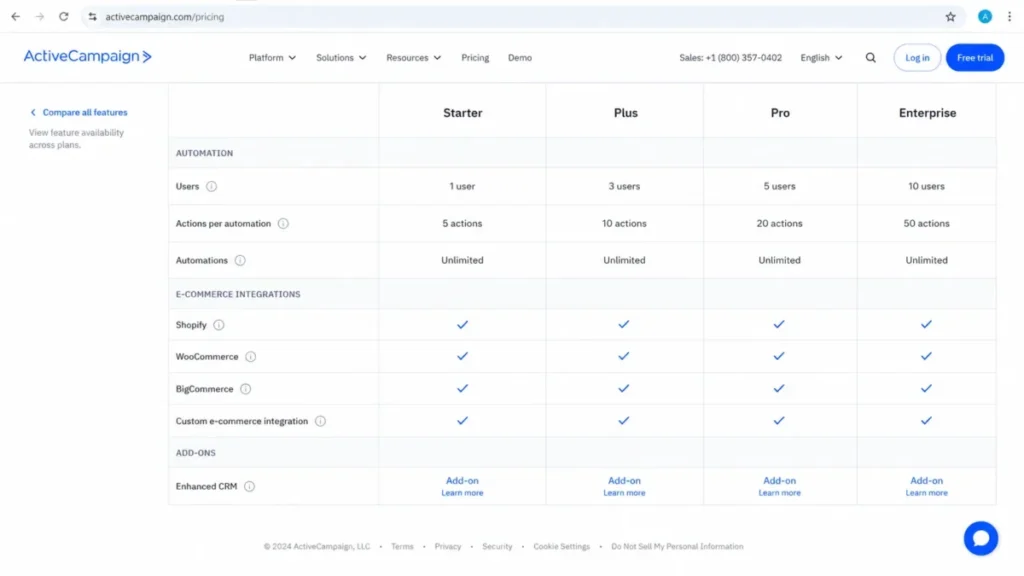1024x576 pixels.
Task: Select the Enterprise plan column header
Action: (927, 113)
